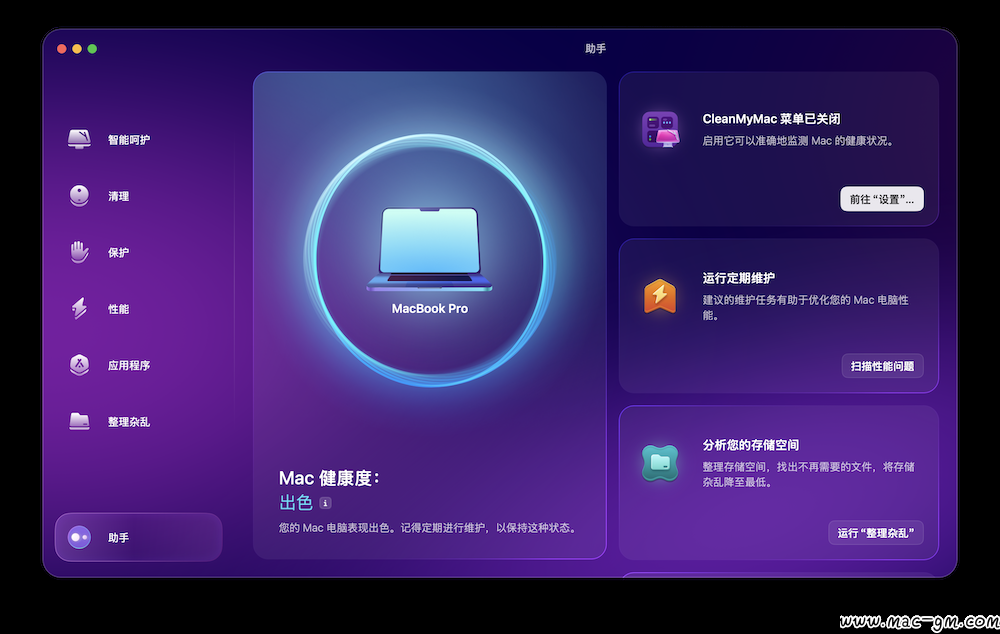
Task: Click the CleanMyMac menu card icon
Action: point(660,129)
